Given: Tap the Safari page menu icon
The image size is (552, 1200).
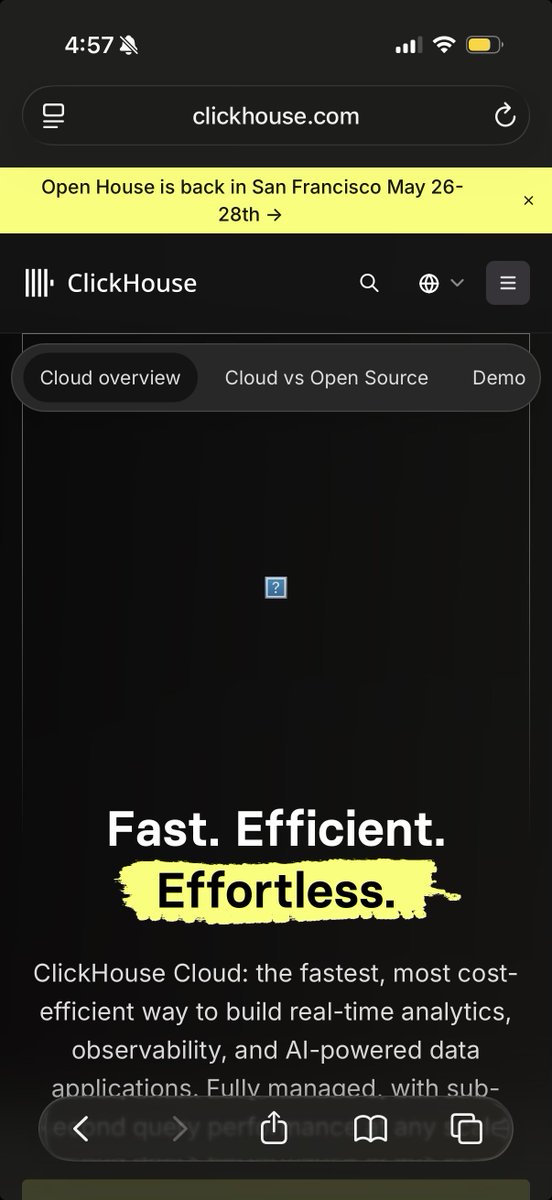Looking at the screenshot, I should (x=54, y=116).
